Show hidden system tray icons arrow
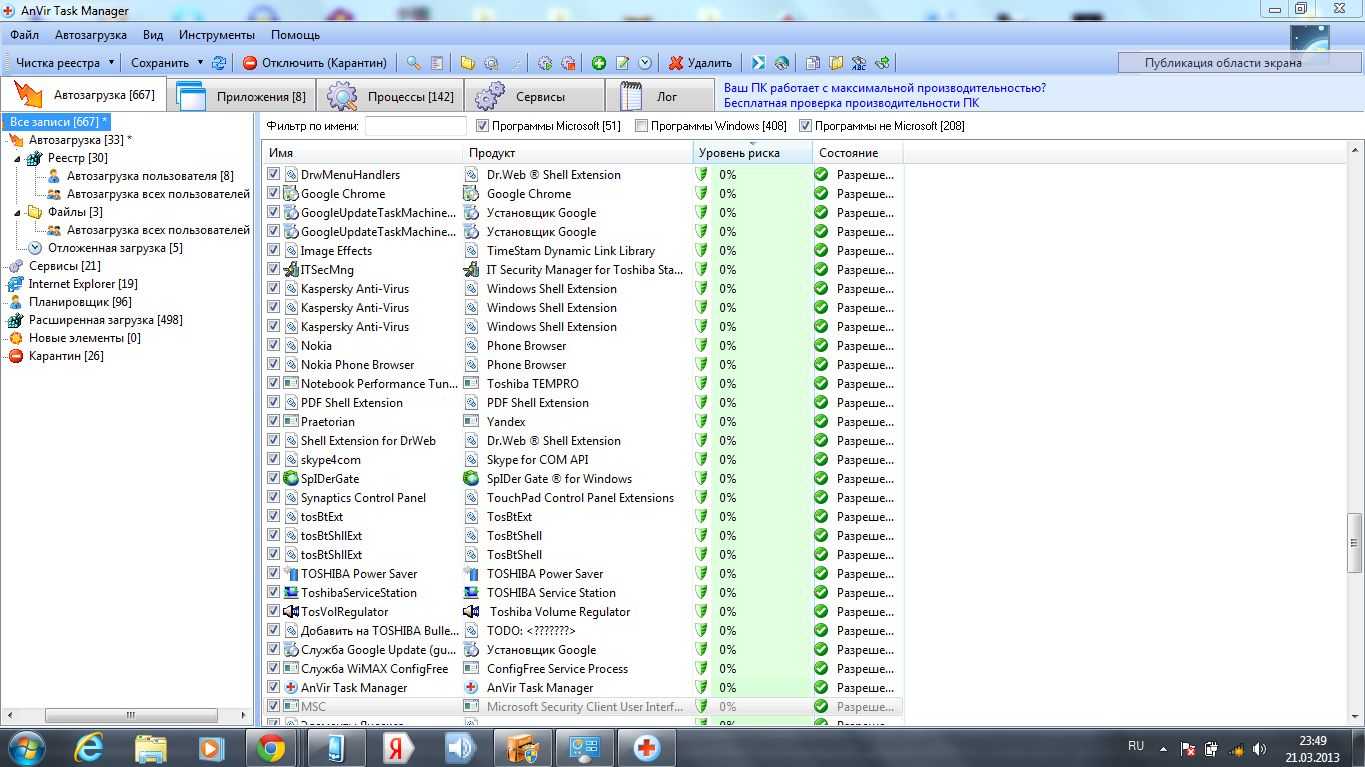Image resolution: width=1365 pixels, height=767 pixels. [1163, 748]
